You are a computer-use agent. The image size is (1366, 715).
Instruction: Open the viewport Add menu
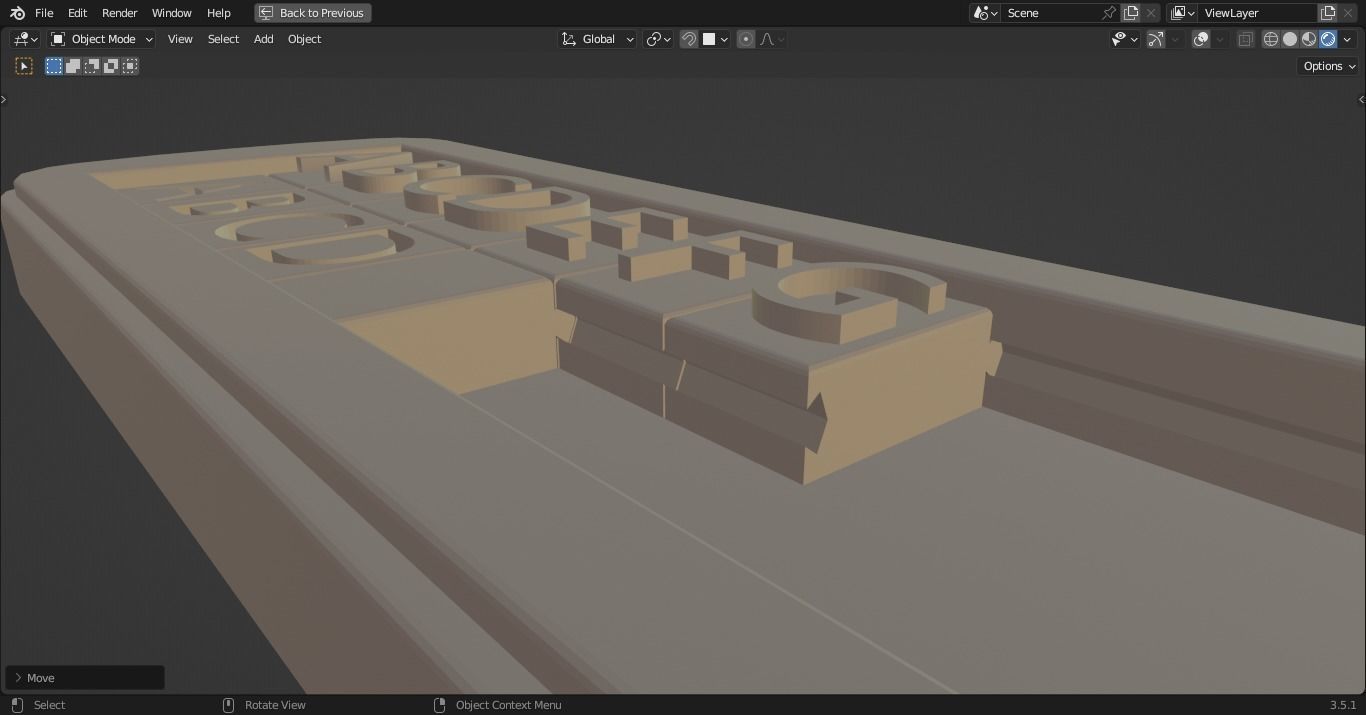point(263,39)
